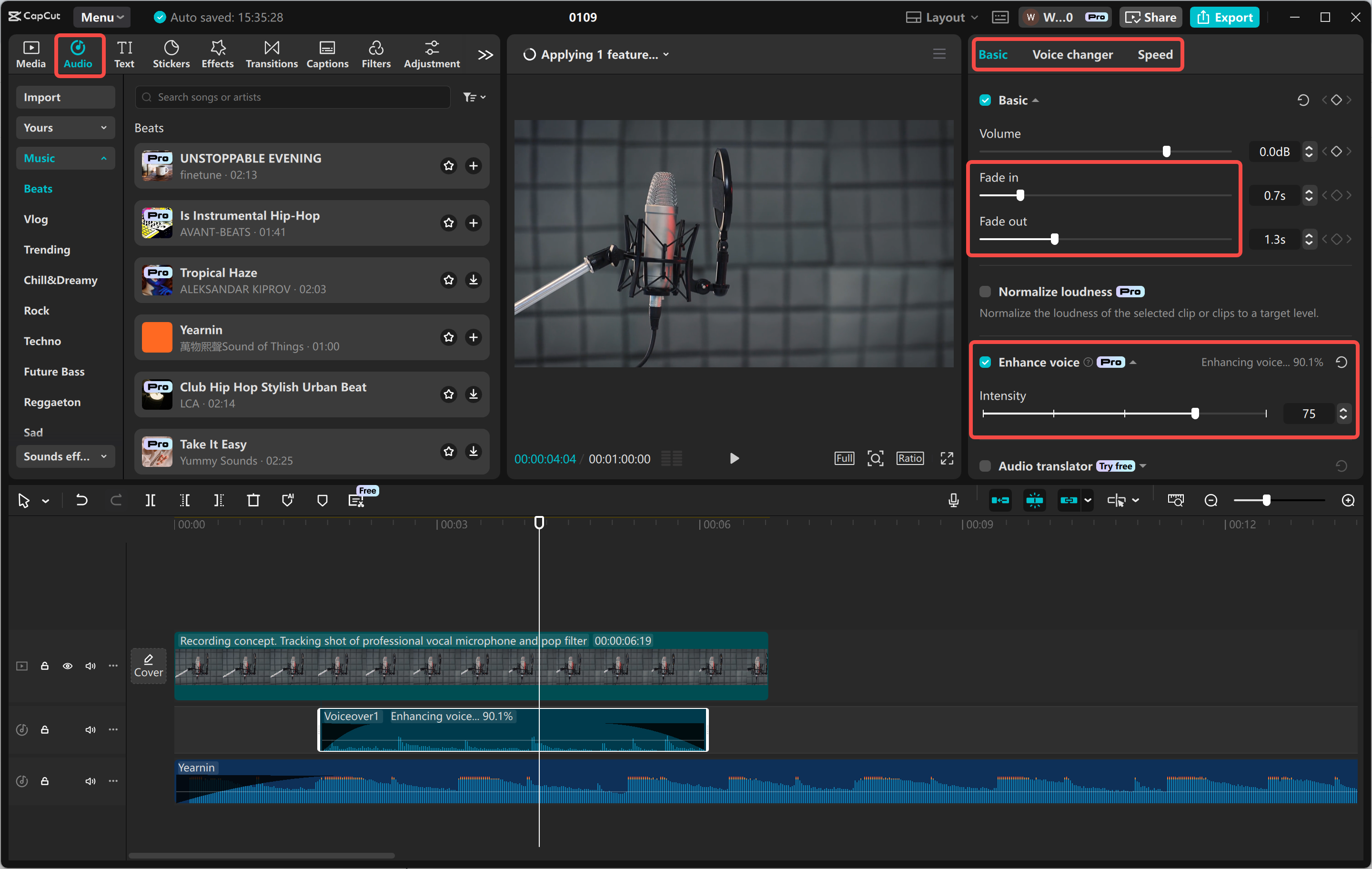1372x869 pixels.
Task: Click the Record voiceover microphone icon
Action: click(x=953, y=500)
